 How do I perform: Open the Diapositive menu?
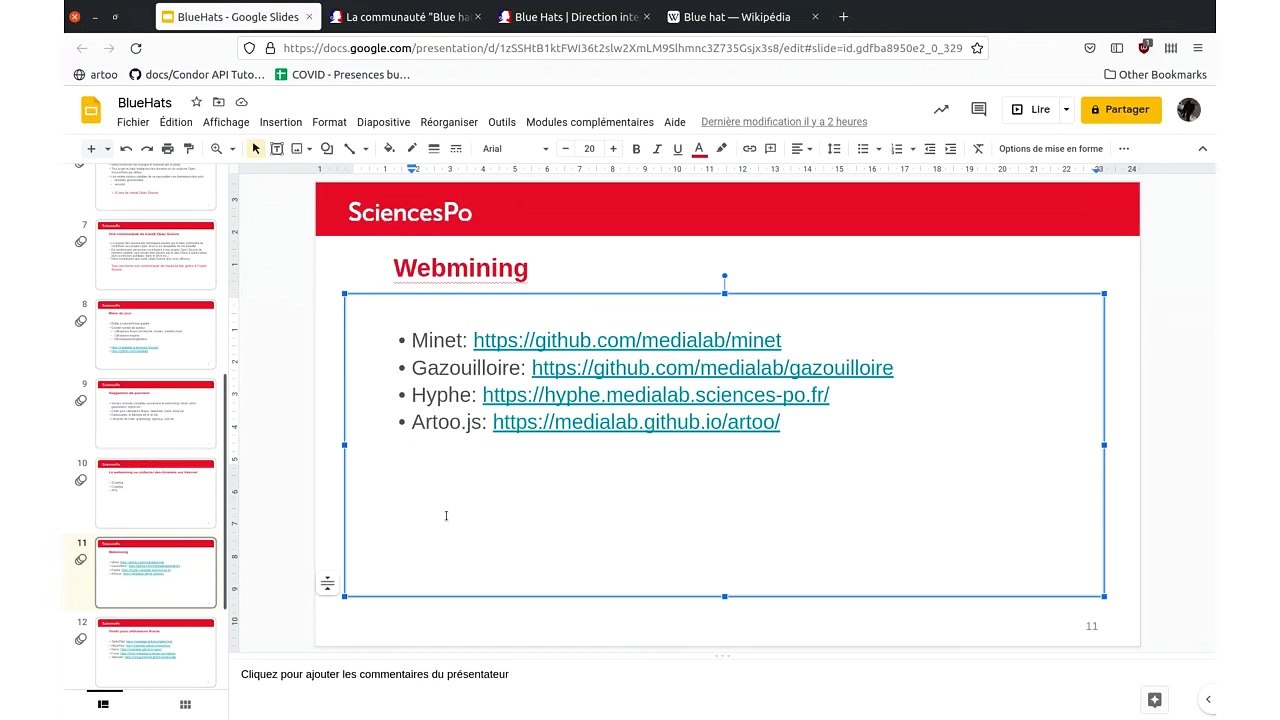pyautogui.click(x=384, y=122)
